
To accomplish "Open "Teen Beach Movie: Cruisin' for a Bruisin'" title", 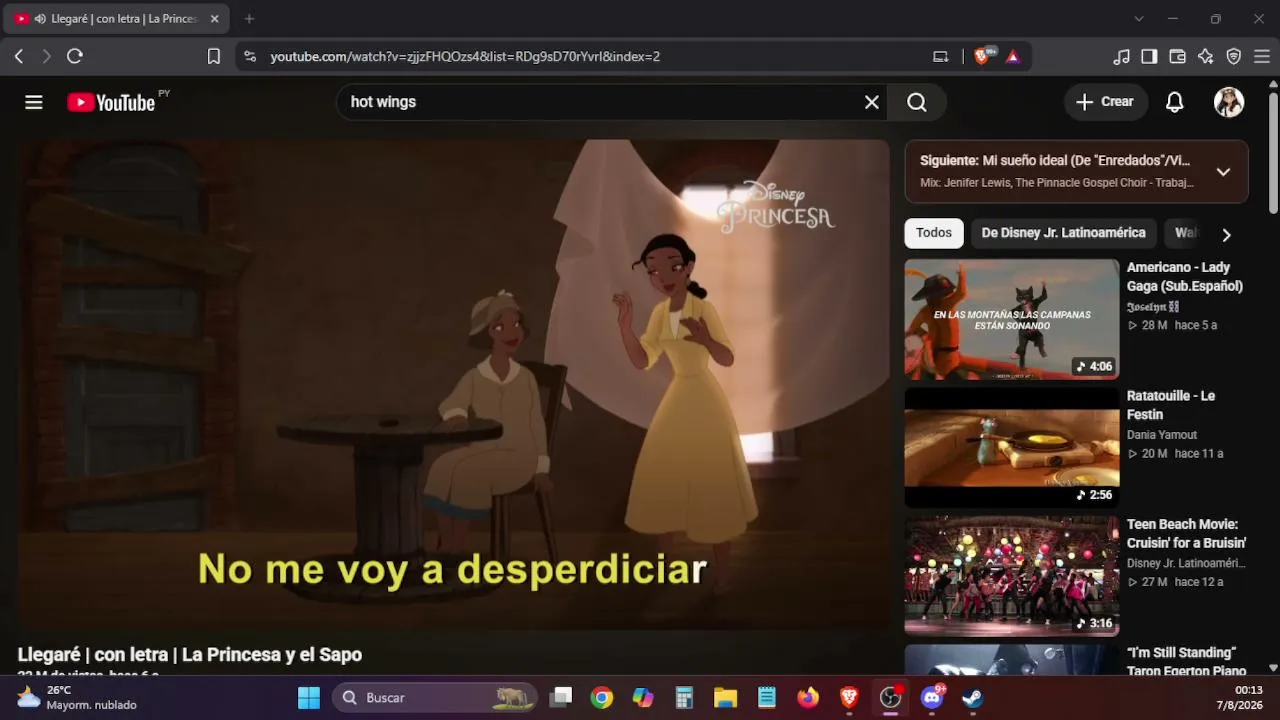I will (1186, 534).
